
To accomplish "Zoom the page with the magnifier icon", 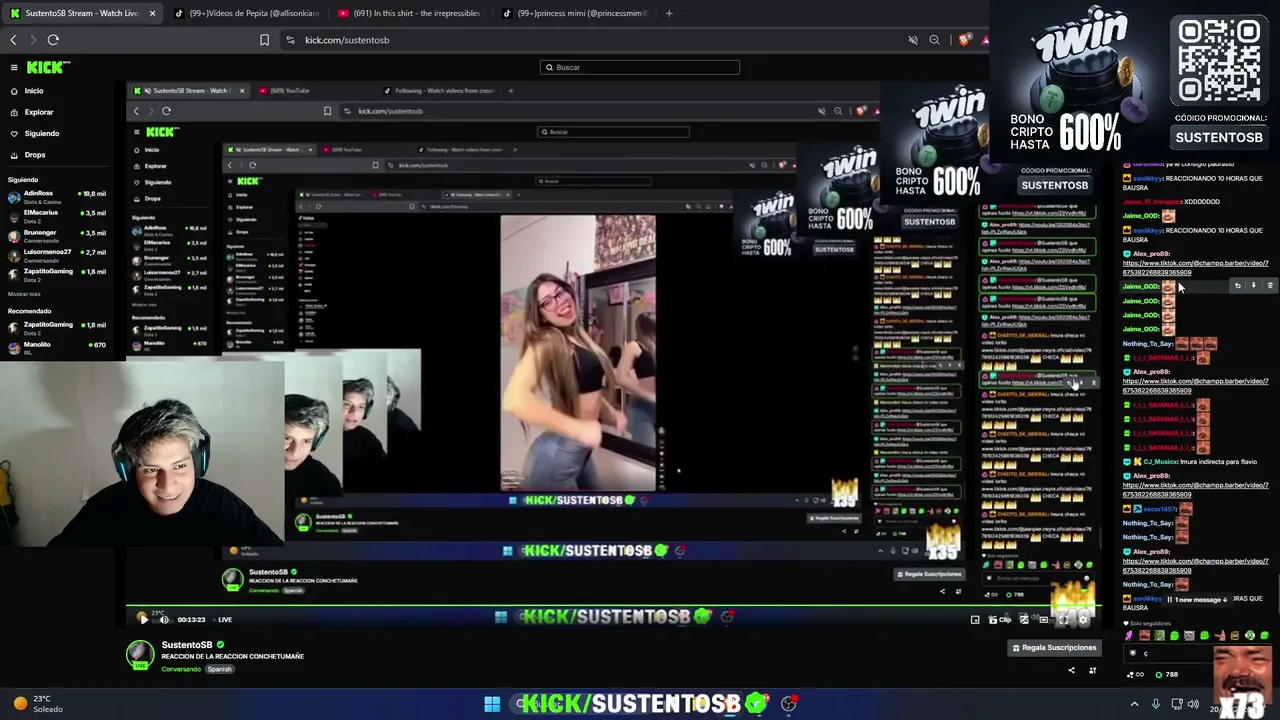I will tap(934, 40).
